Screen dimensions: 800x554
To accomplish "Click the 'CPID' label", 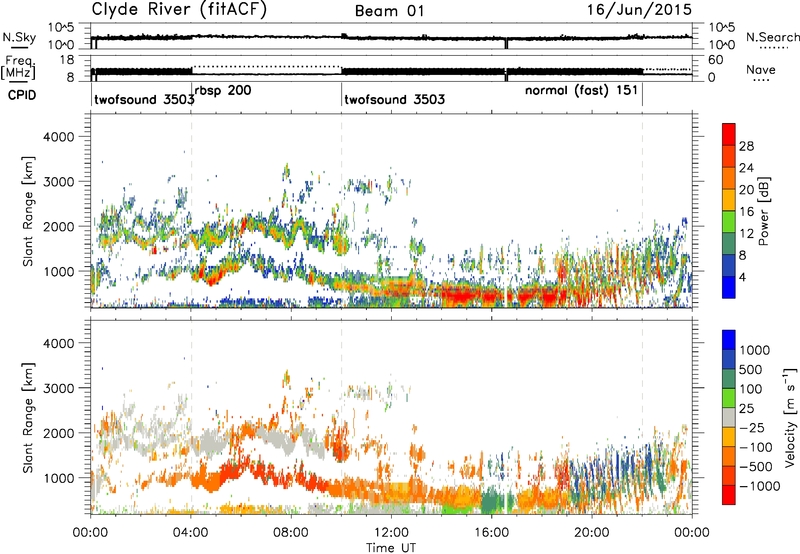I will point(22,95).
